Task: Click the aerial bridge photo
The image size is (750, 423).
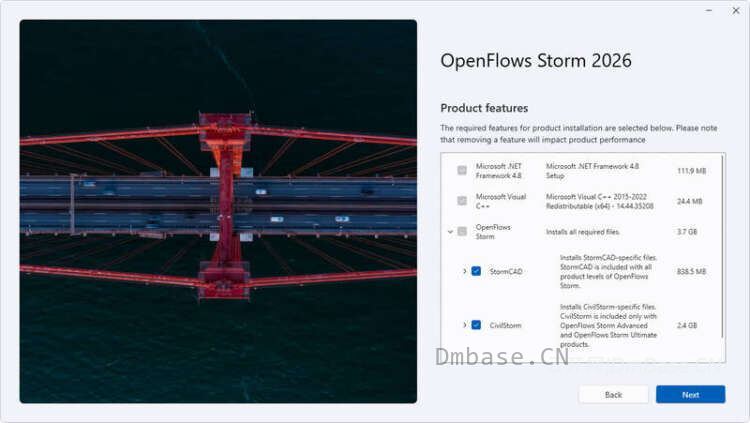Action: pyautogui.click(x=218, y=211)
